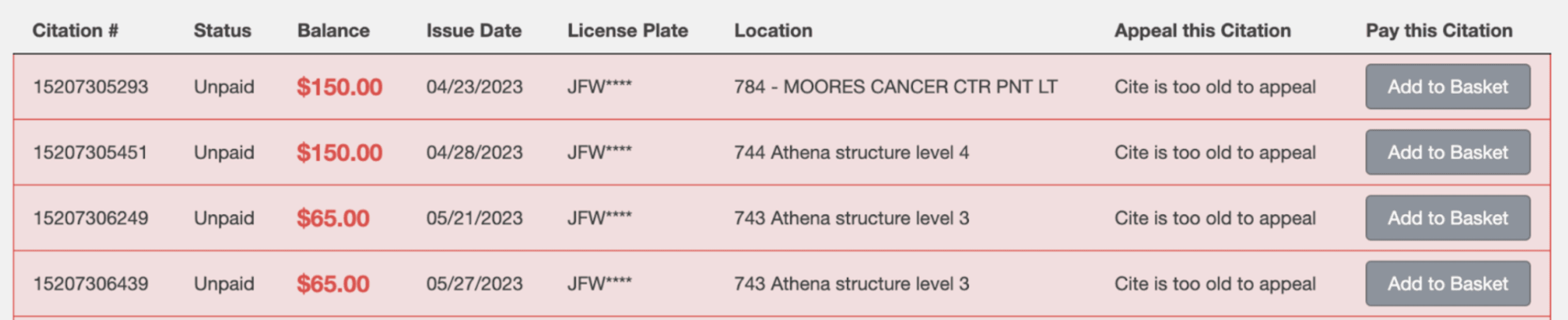The width and height of the screenshot is (1568, 320).
Task: Click the $65.00 balance dated 05/21/2023
Action: (x=333, y=219)
